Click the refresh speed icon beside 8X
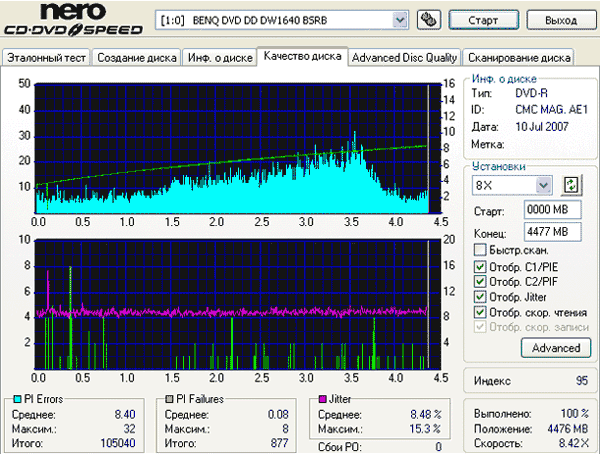The width and height of the screenshot is (600, 454). point(571,185)
